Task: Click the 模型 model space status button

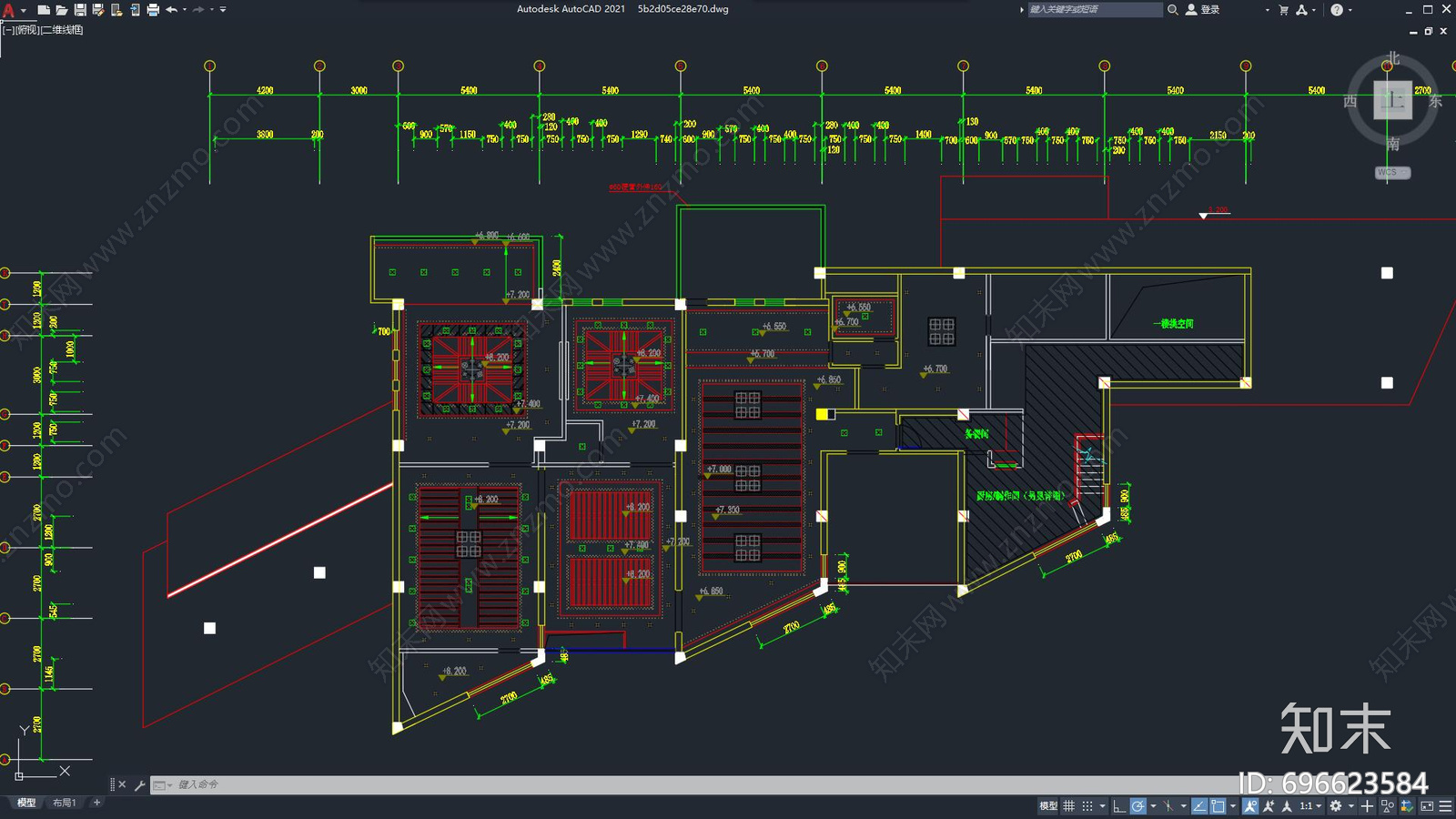Action: click(1048, 805)
